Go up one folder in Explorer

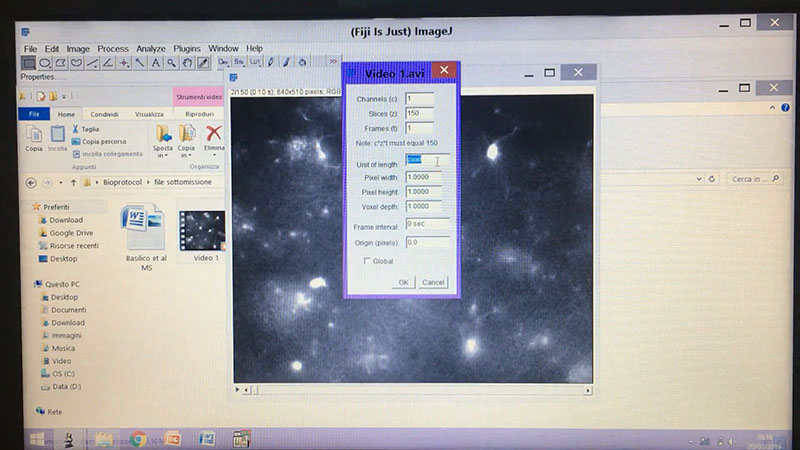coord(73,182)
